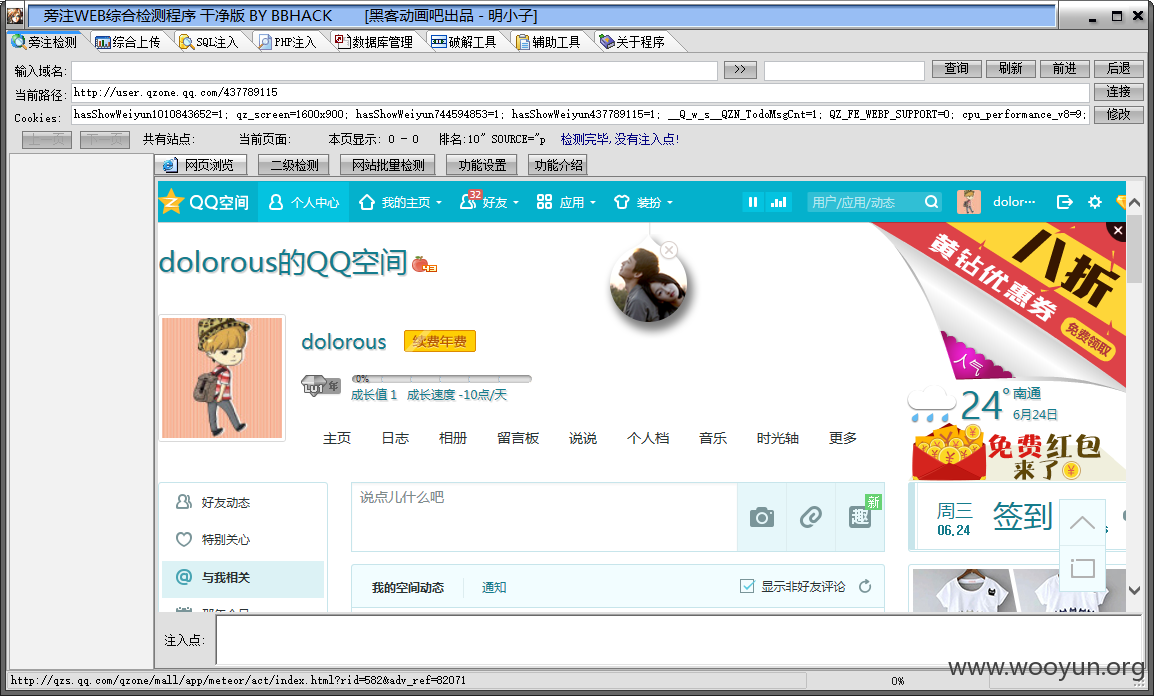Expand the 好友 dropdown with 32 badge

[x=489, y=202]
